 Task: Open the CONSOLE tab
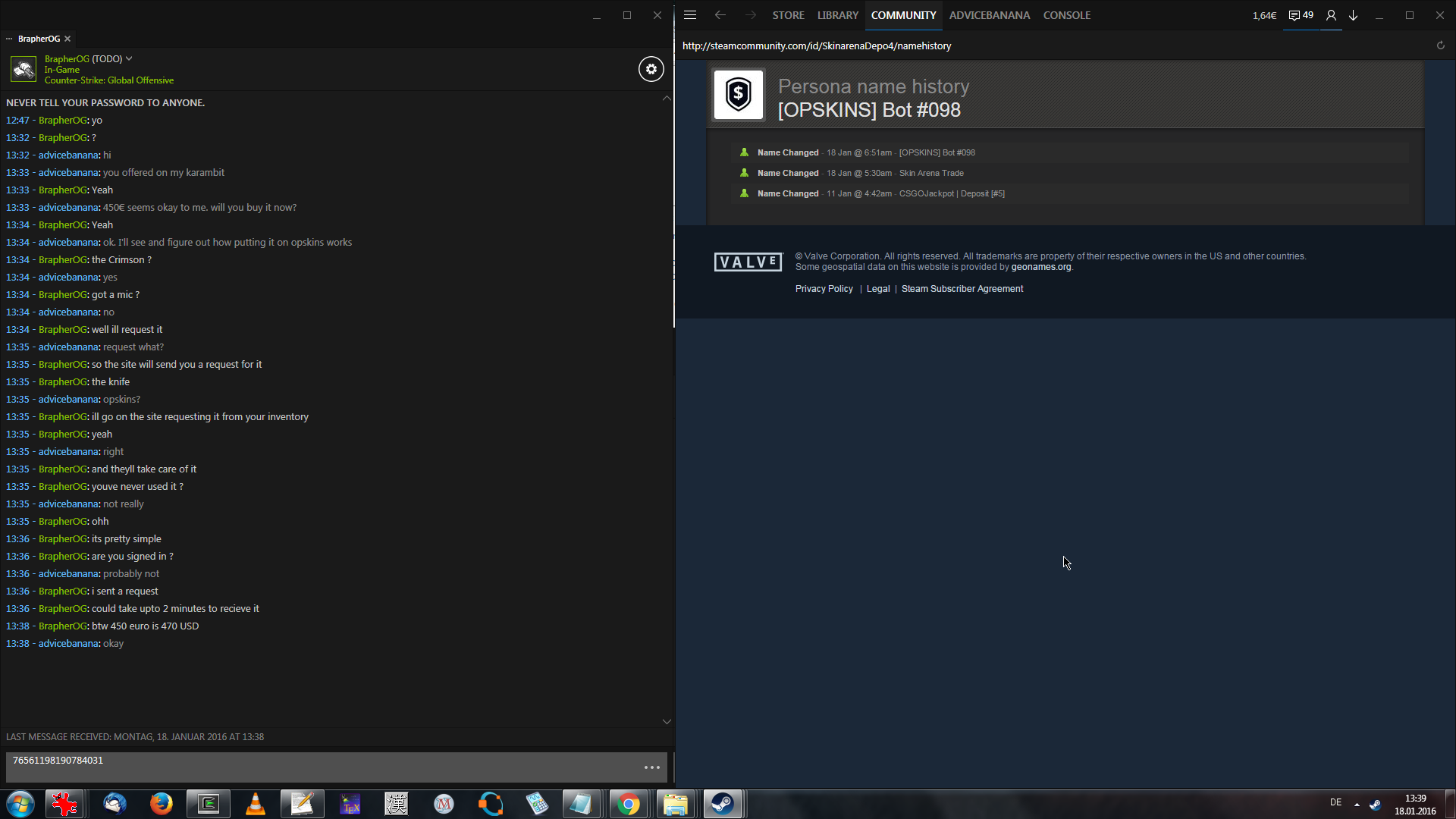click(x=1066, y=15)
